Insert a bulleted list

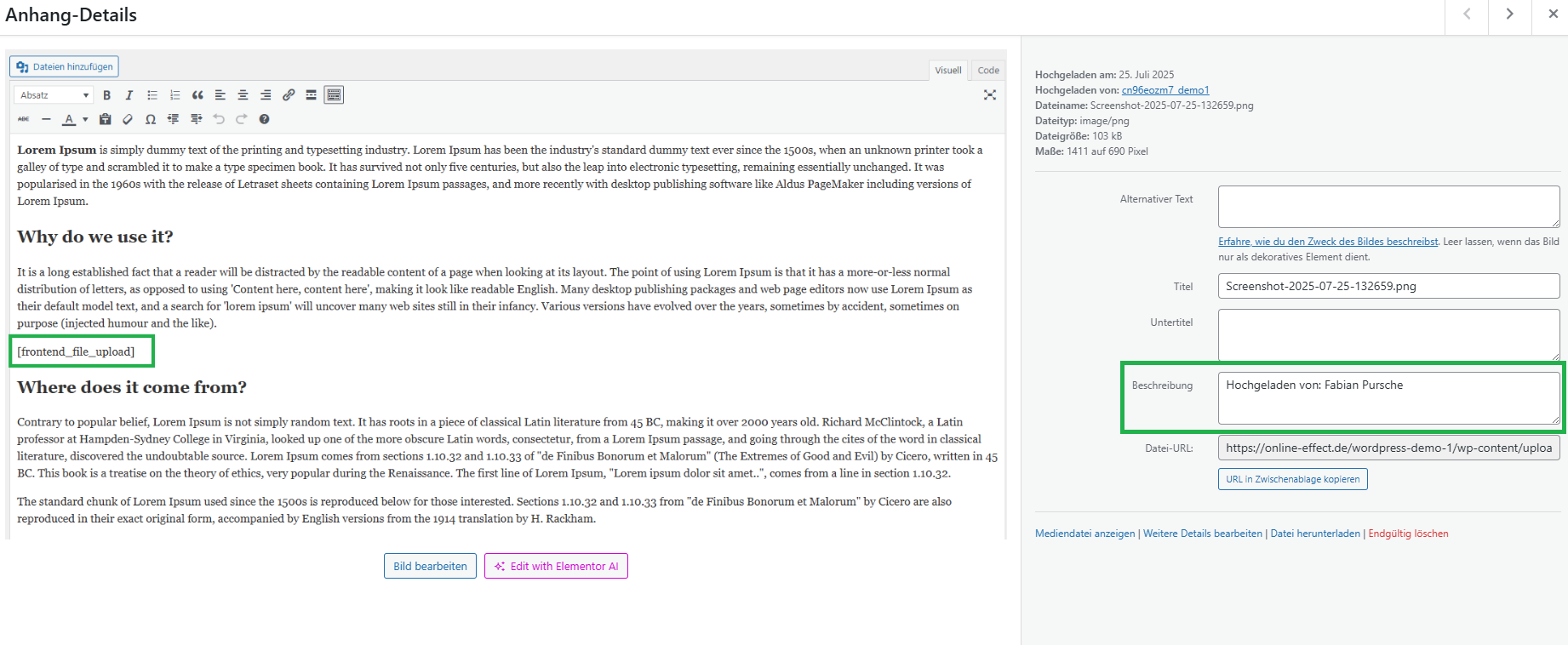pos(152,95)
